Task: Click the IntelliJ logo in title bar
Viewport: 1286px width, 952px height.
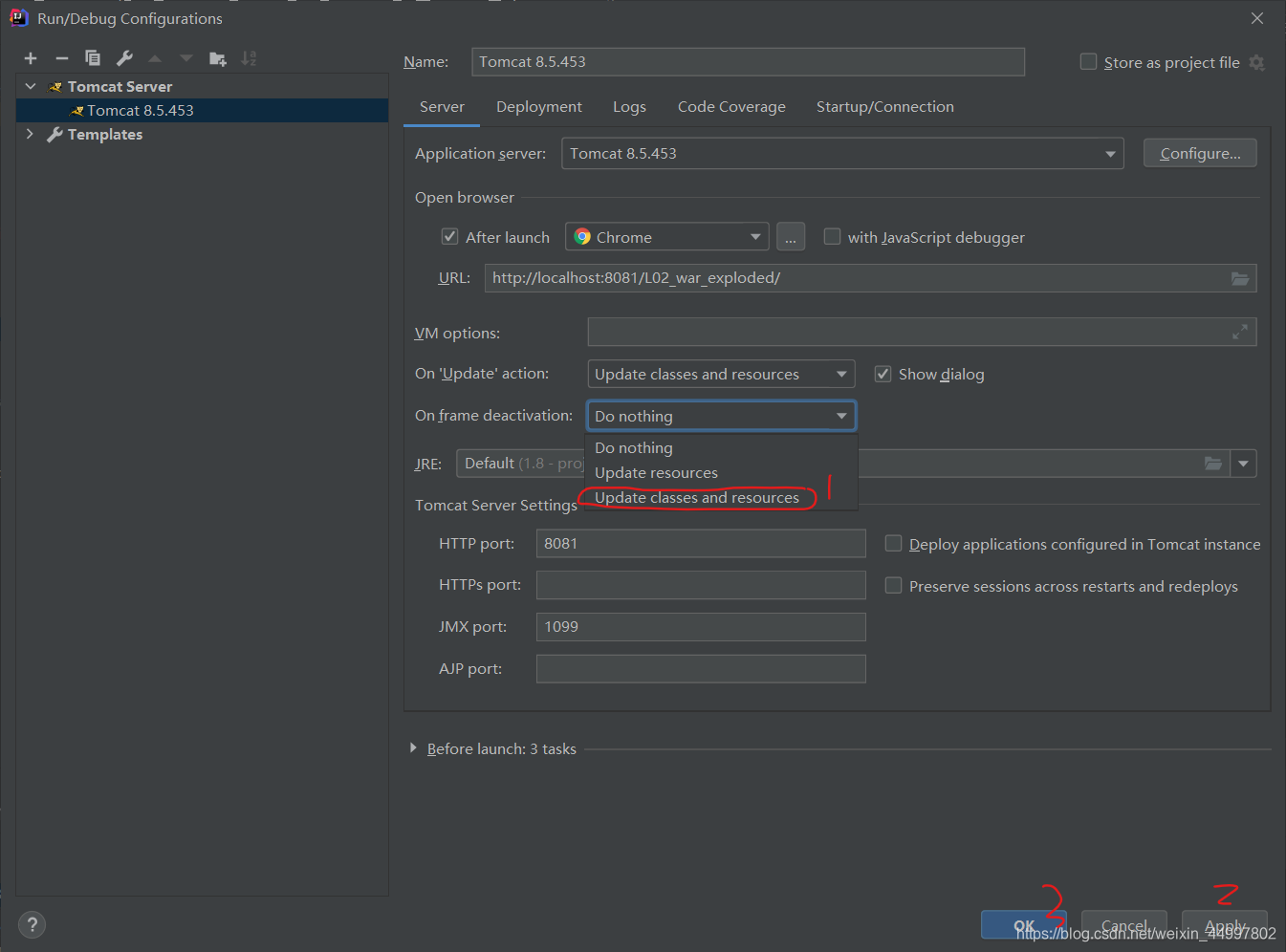Action: [x=18, y=17]
